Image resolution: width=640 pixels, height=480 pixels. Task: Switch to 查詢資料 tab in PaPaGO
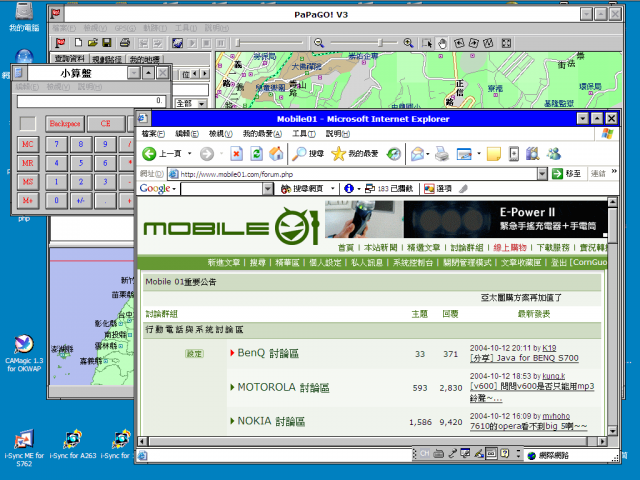tap(70, 59)
